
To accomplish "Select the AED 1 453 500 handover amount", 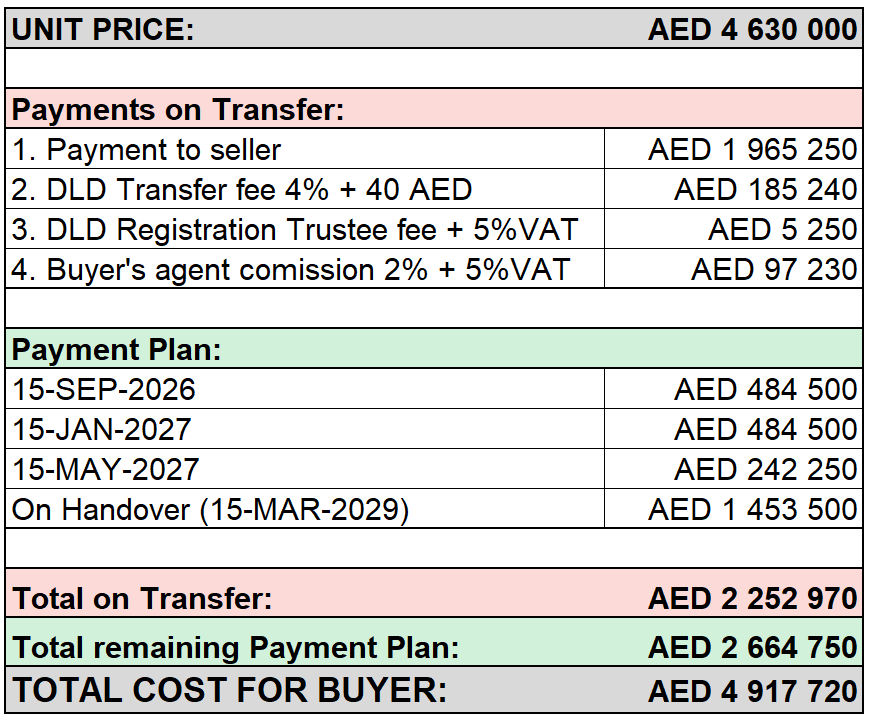I will click(734, 509).
